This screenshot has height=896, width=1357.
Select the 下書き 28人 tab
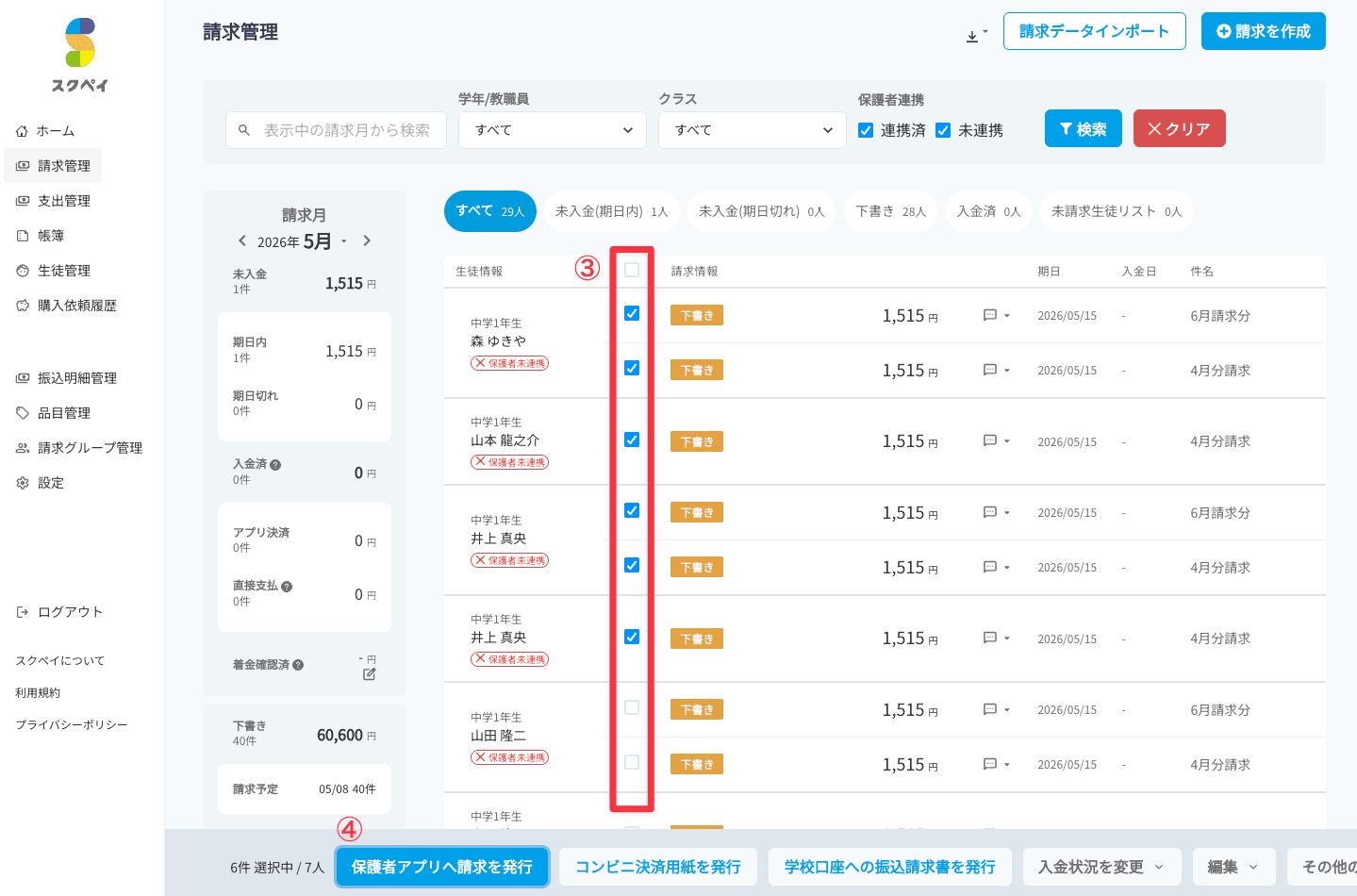891,211
